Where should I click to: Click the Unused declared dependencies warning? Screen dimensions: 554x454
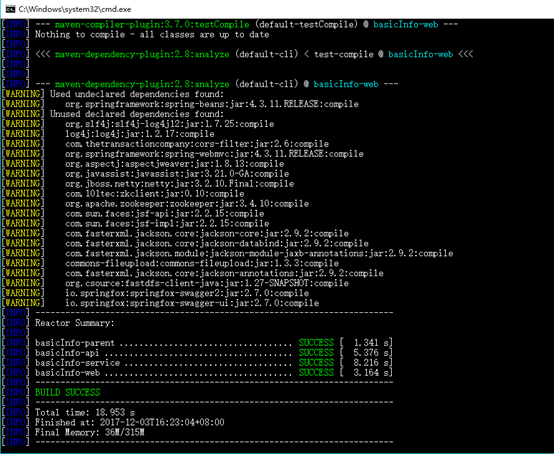[137, 114]
